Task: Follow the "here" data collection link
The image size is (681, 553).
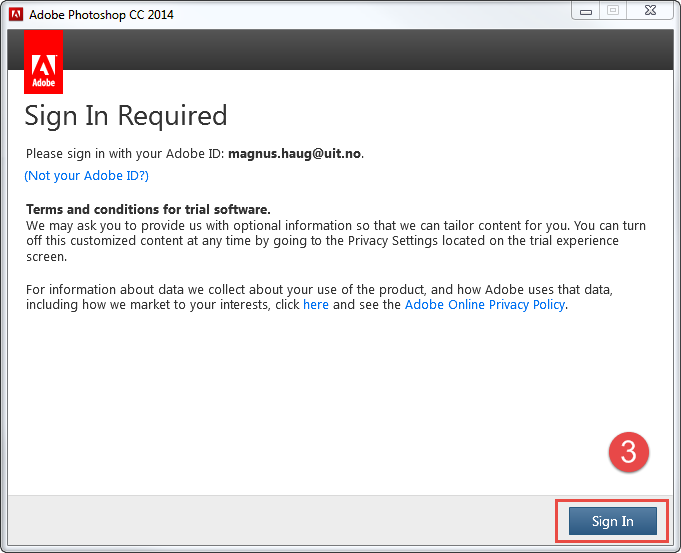Action: click(x=316, y=305)
